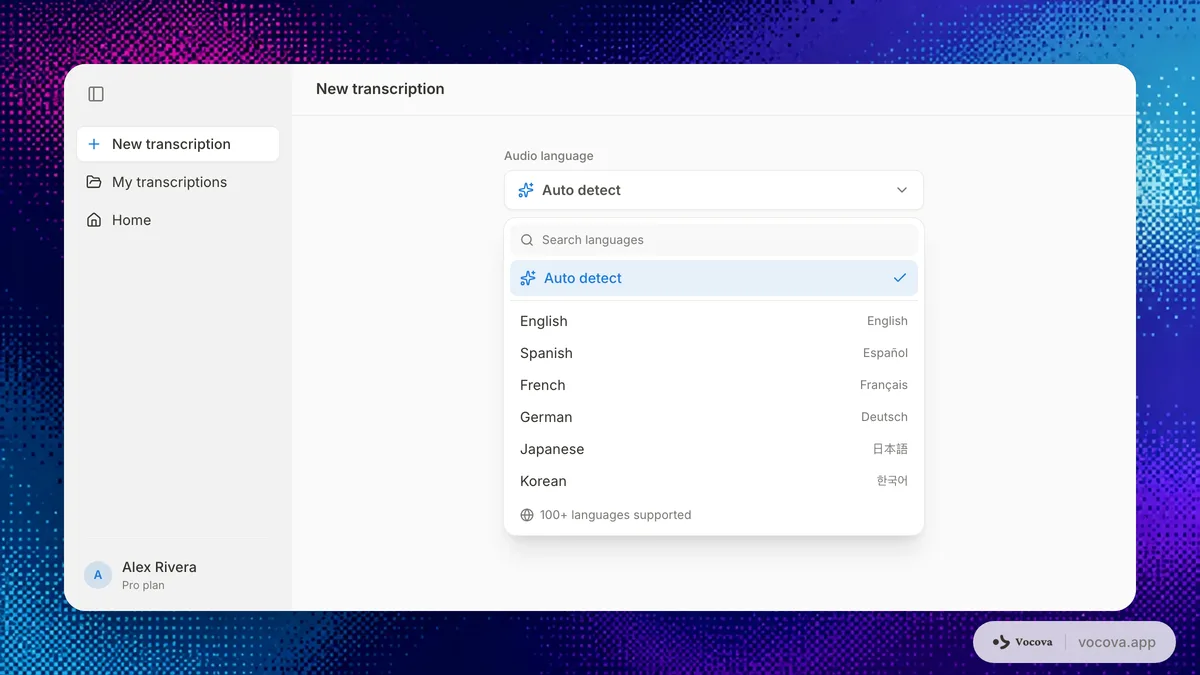Navigate to Home in the sidebar
The height and width of the screenshot is (675, 1200).
click(x=178, y=220)
